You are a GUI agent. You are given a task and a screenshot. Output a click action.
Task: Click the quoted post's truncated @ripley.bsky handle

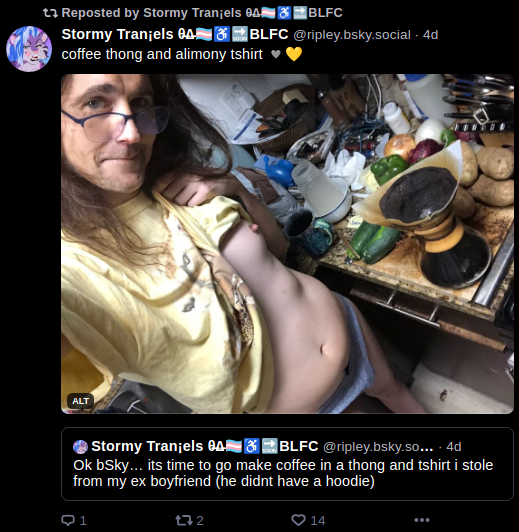click(x=378, y=446)
